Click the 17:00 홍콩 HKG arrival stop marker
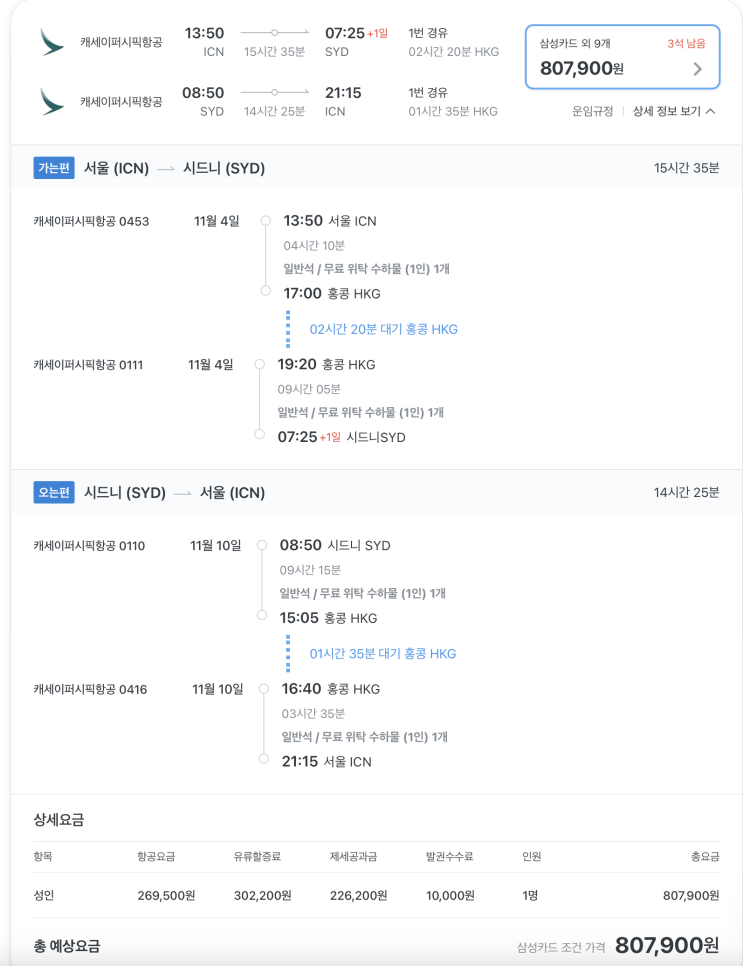 coord(266,290)
